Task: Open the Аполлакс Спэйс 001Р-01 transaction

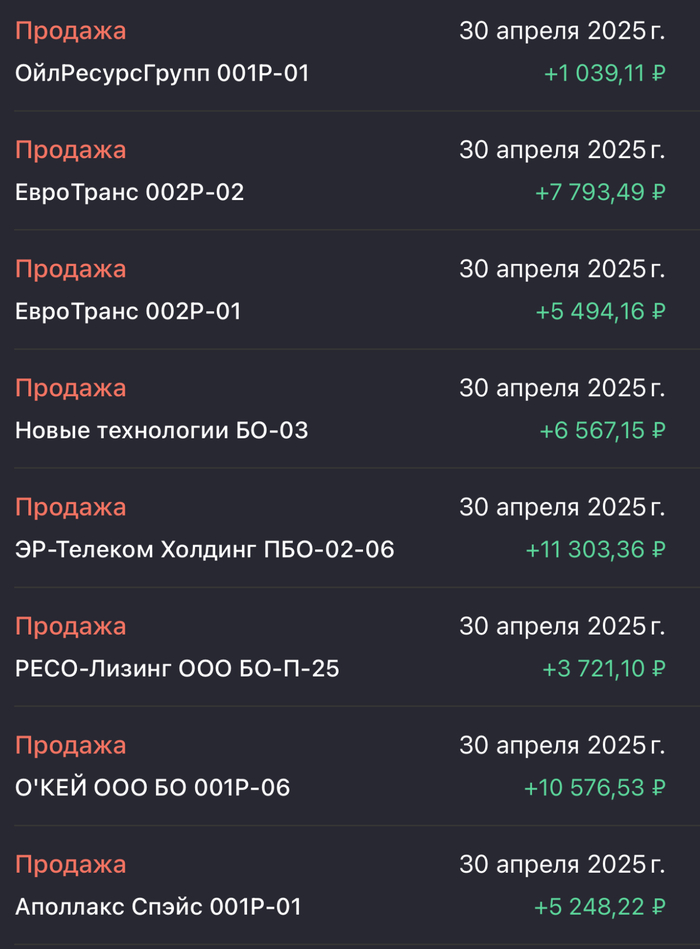Action: coord(160,906)
